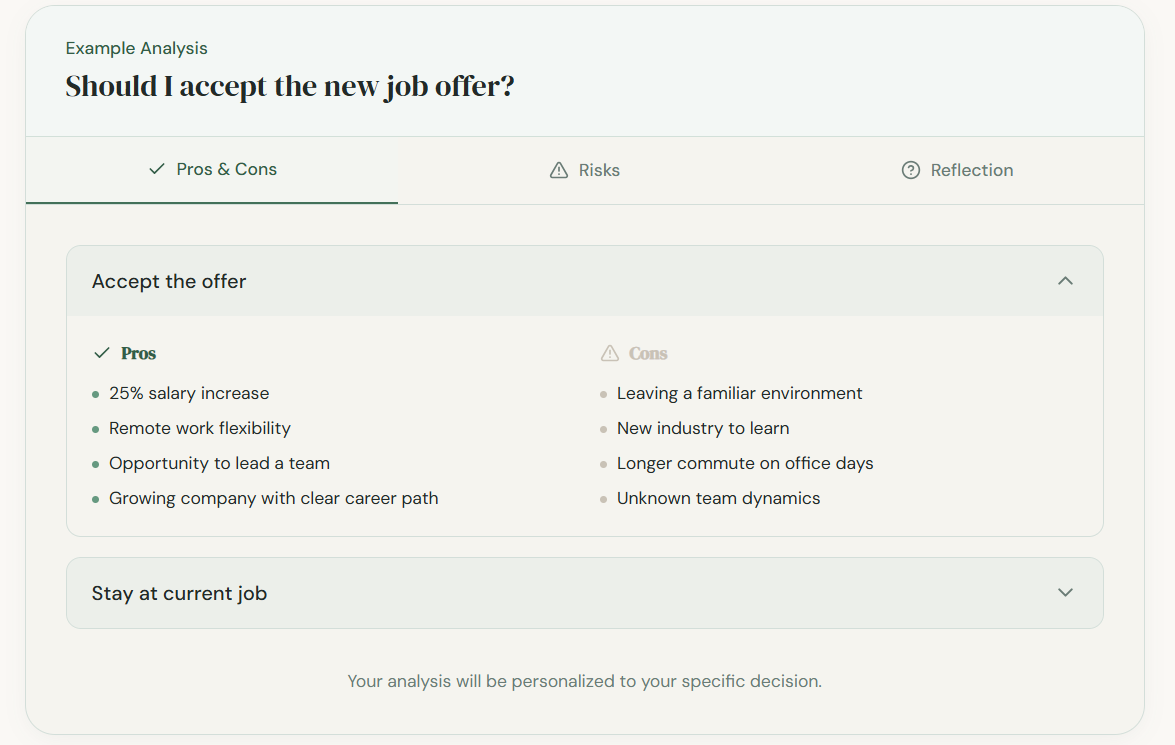Click the Cons column heading
The image size is (1175, 745).
pyautogui.click(x=648, y=352)
